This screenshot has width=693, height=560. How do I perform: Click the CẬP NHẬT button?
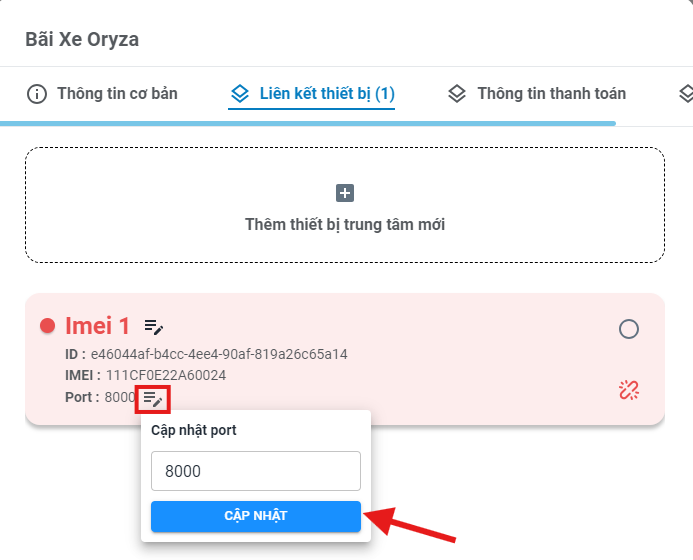pyautogui.click(x=256, y=516)
